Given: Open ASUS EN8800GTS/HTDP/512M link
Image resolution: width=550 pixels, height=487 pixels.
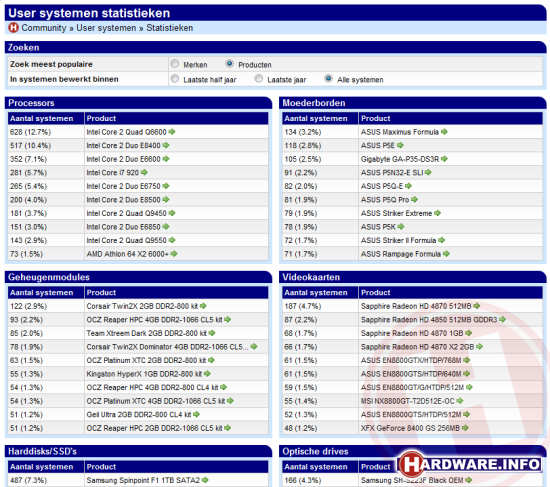Looking at the screenshot, I should pyautogui.click(x=411, y=415).
